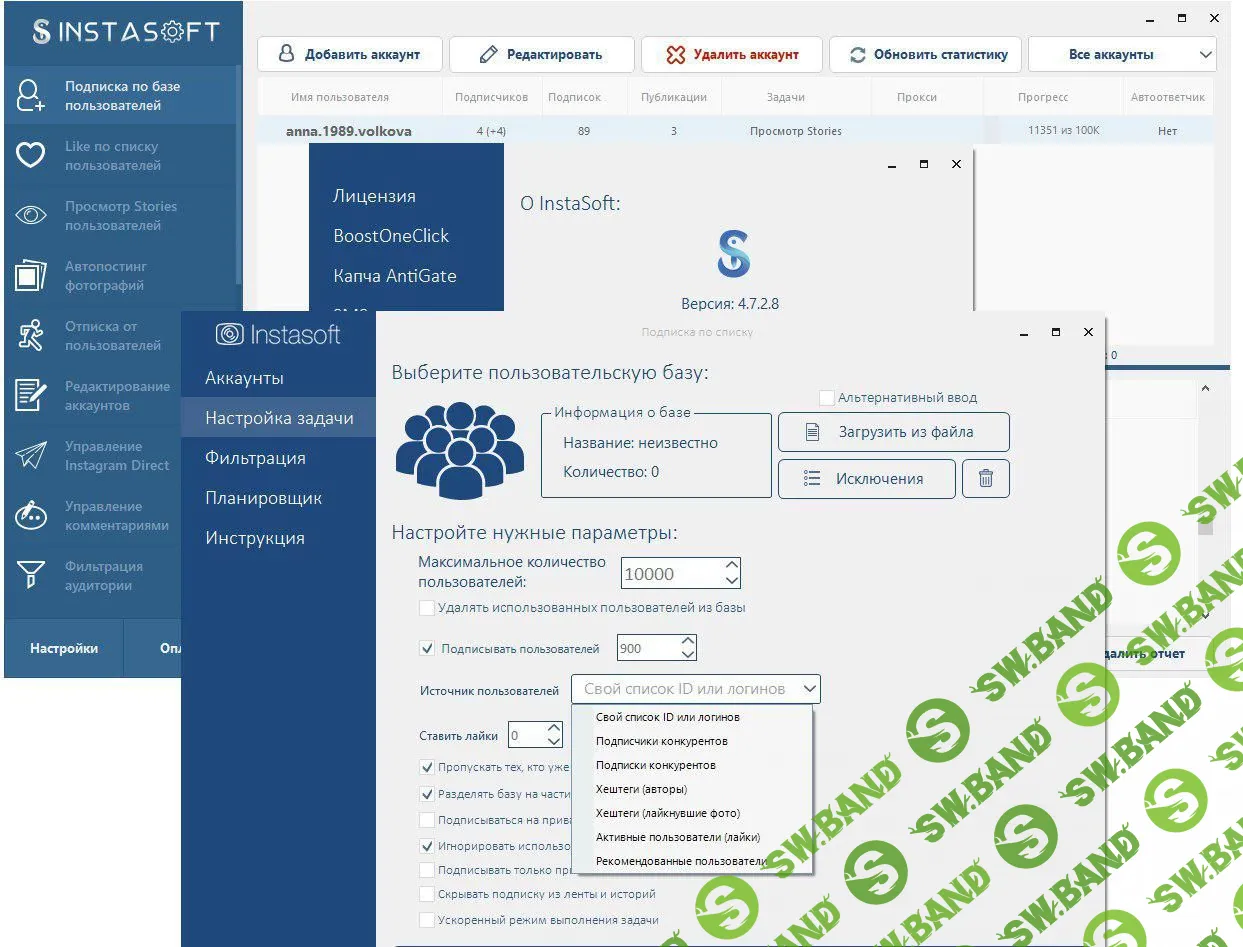Open Фильтрация аудитории funnel icon
This screenshot has height=947, width=1243.
click(31, 575)
